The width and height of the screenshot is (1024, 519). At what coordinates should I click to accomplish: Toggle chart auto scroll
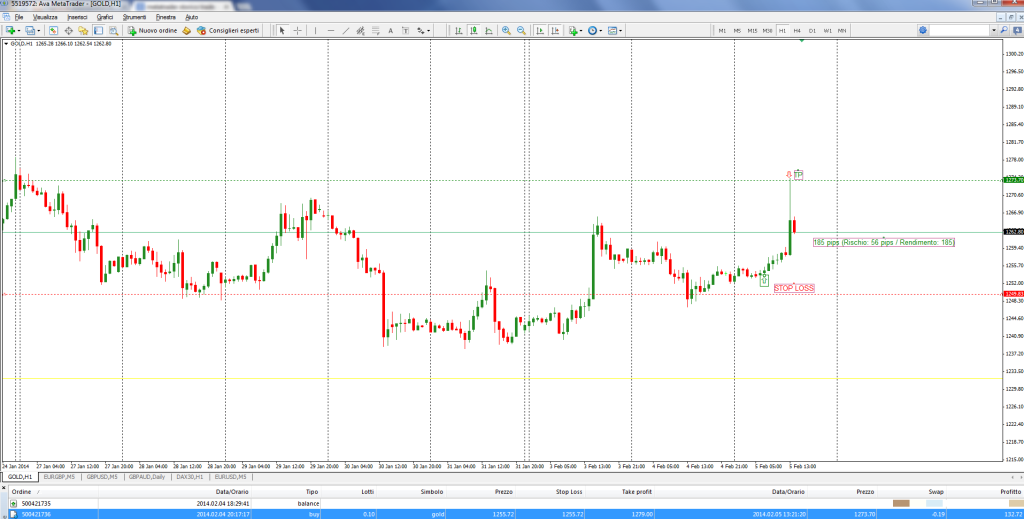540,30
